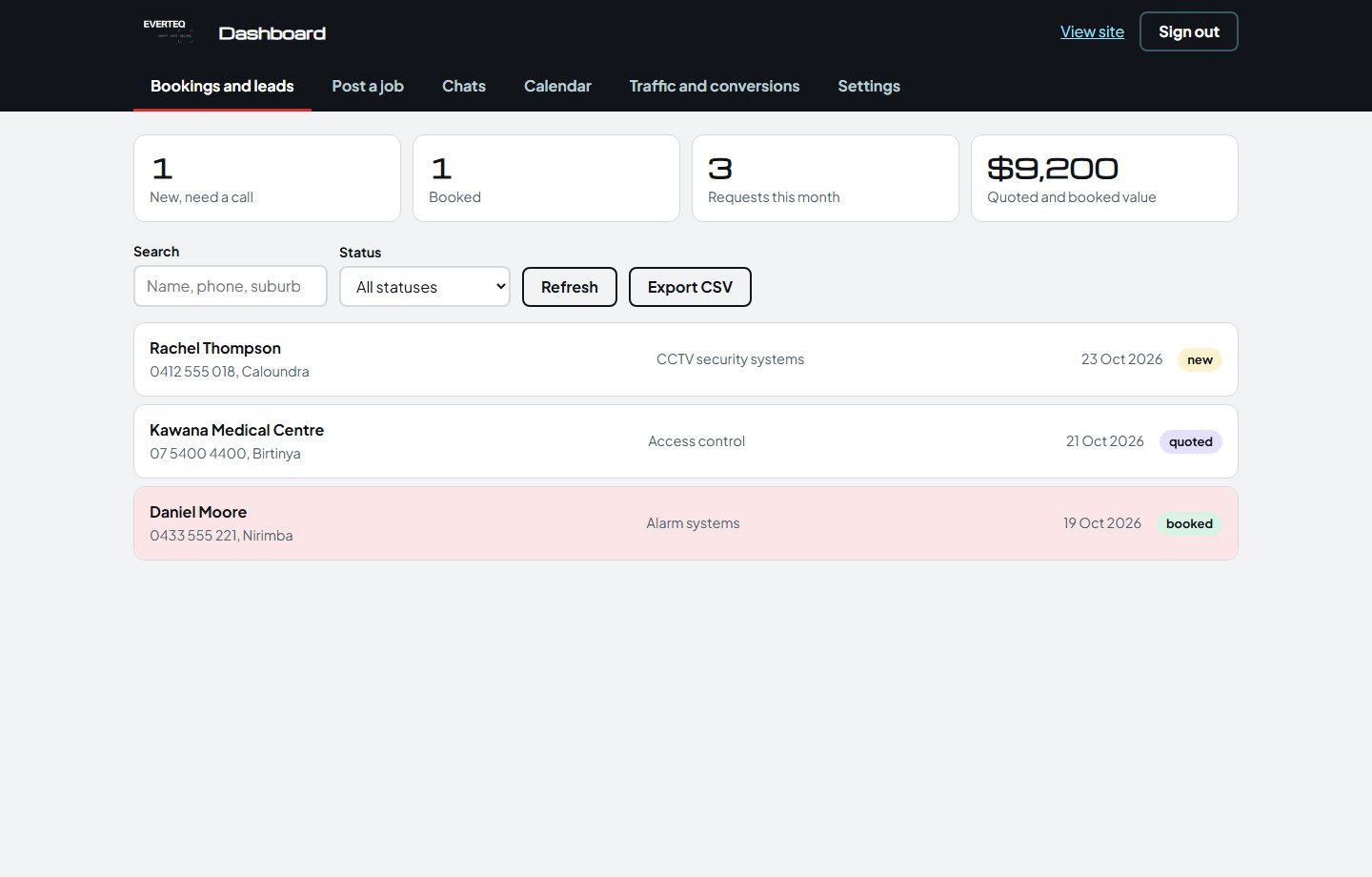Open the Kawana Medical Centre lead

(x=686, y=441)
